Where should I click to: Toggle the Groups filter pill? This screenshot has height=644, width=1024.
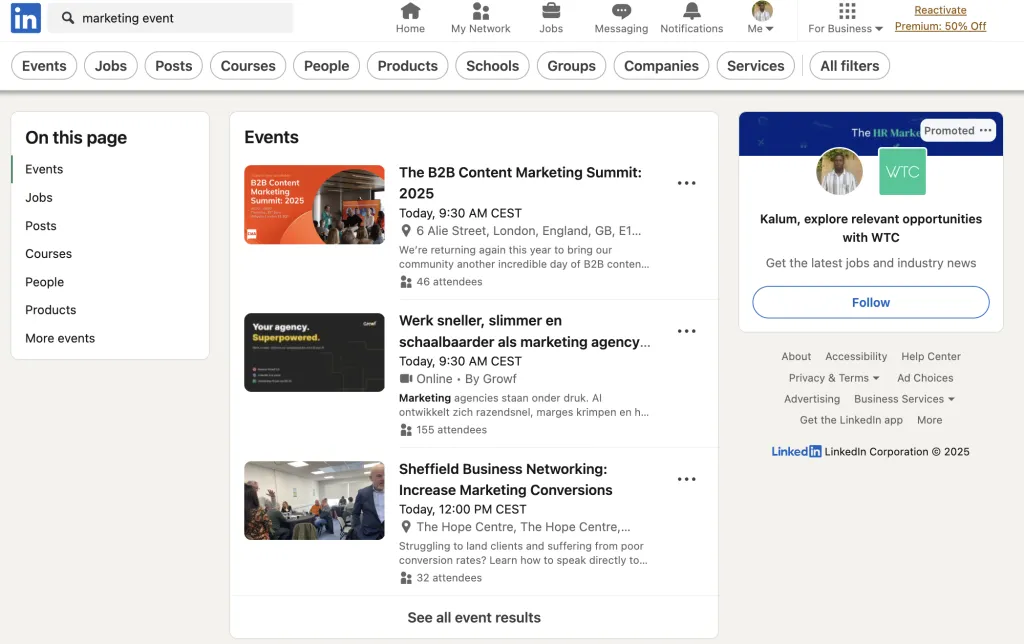[571, 65]
